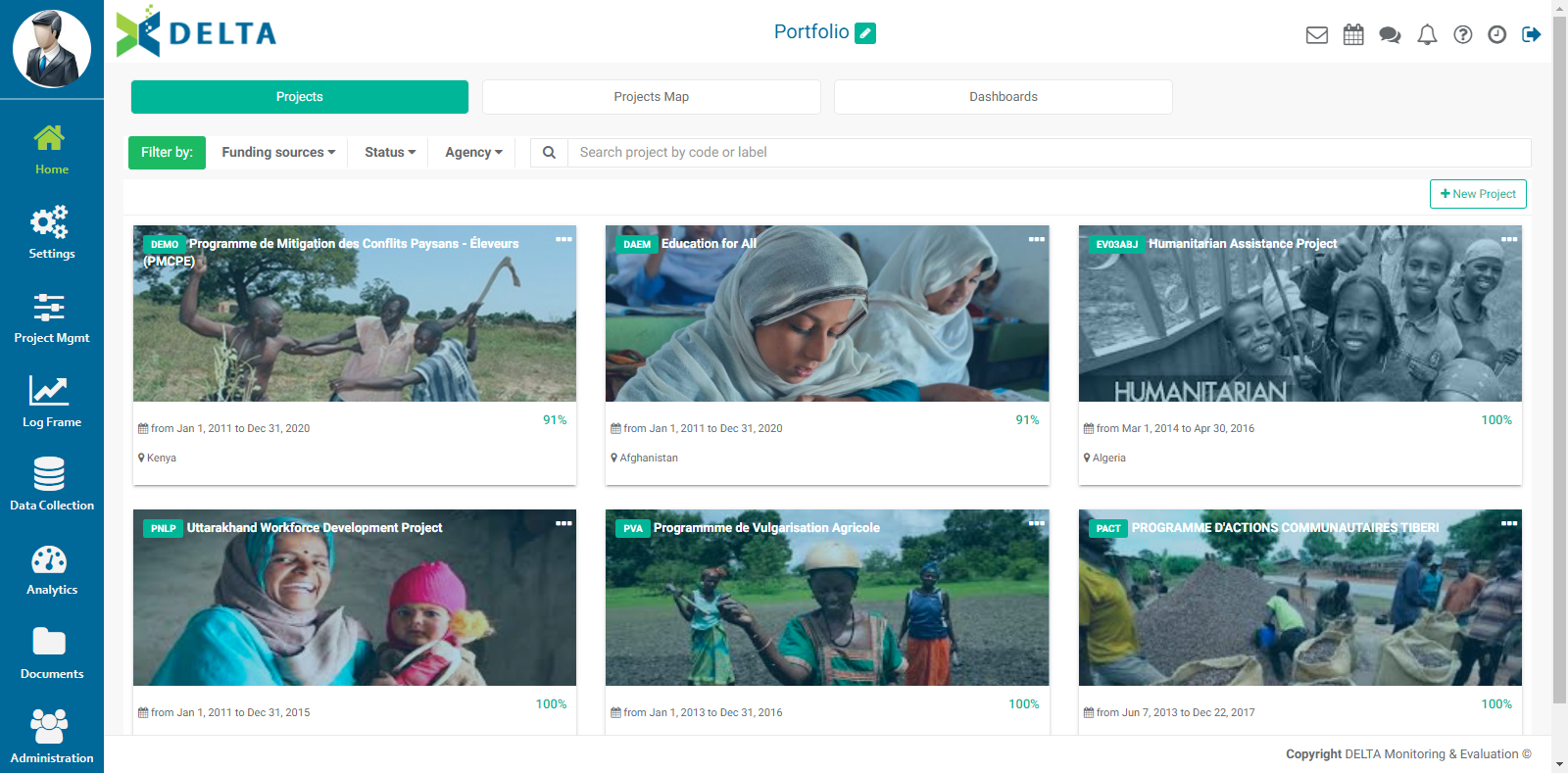Viewport: 1568px width, 773px height.
Task: Open options menu on Vulgarisation Agricole card
Action: [x=1036, y=523]
